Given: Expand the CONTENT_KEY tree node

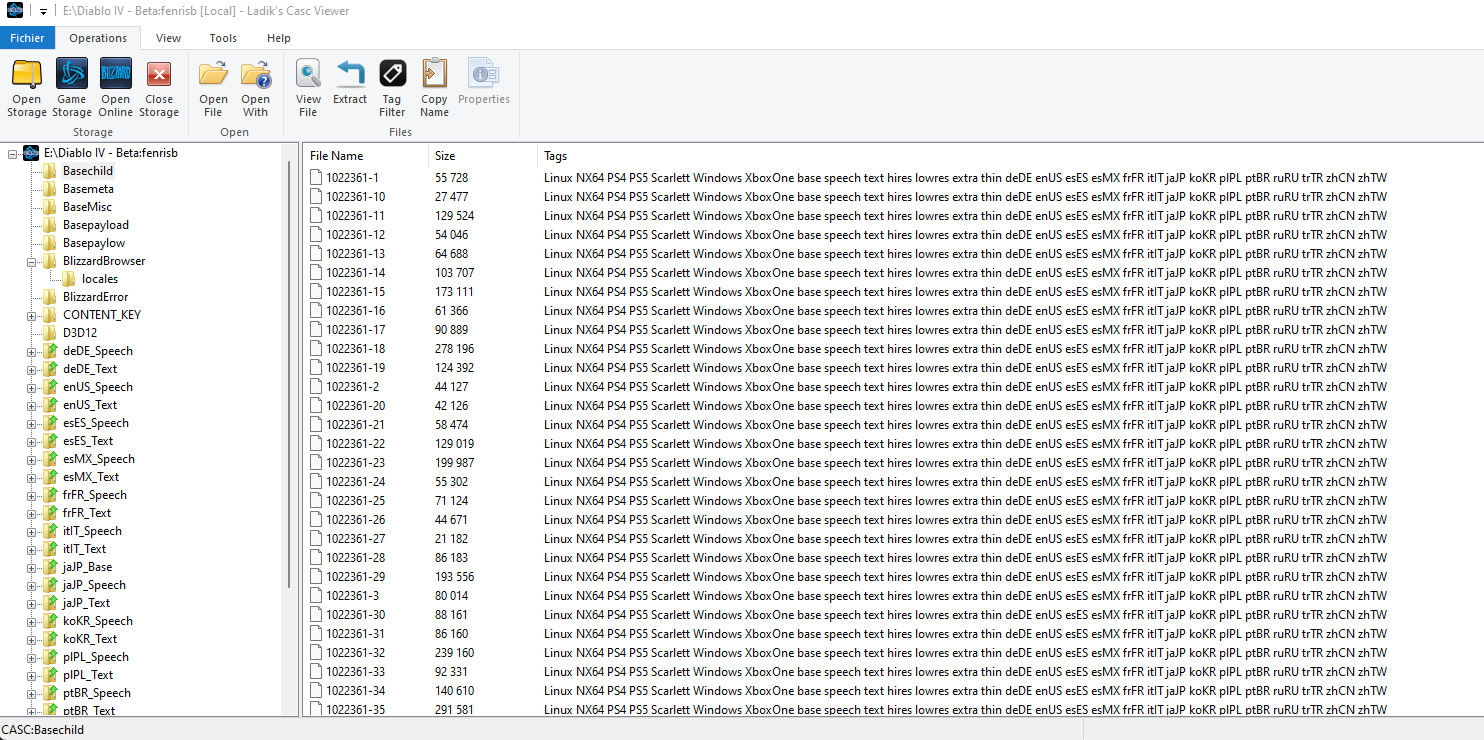Looking at the screenshot, I should (31, 315).
